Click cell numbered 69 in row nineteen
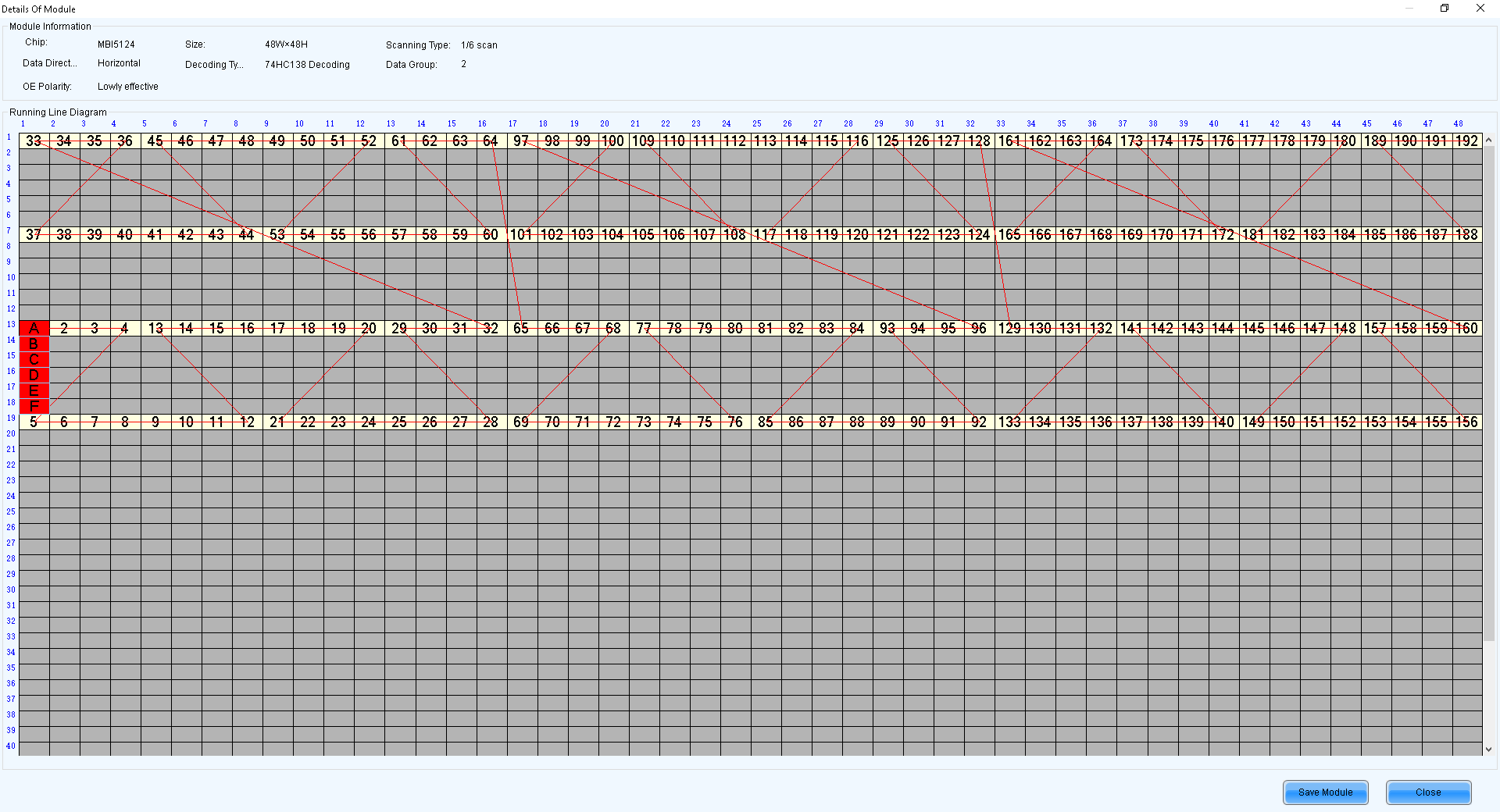Viewport: 1500px width, 812px height. pos(522,422)
